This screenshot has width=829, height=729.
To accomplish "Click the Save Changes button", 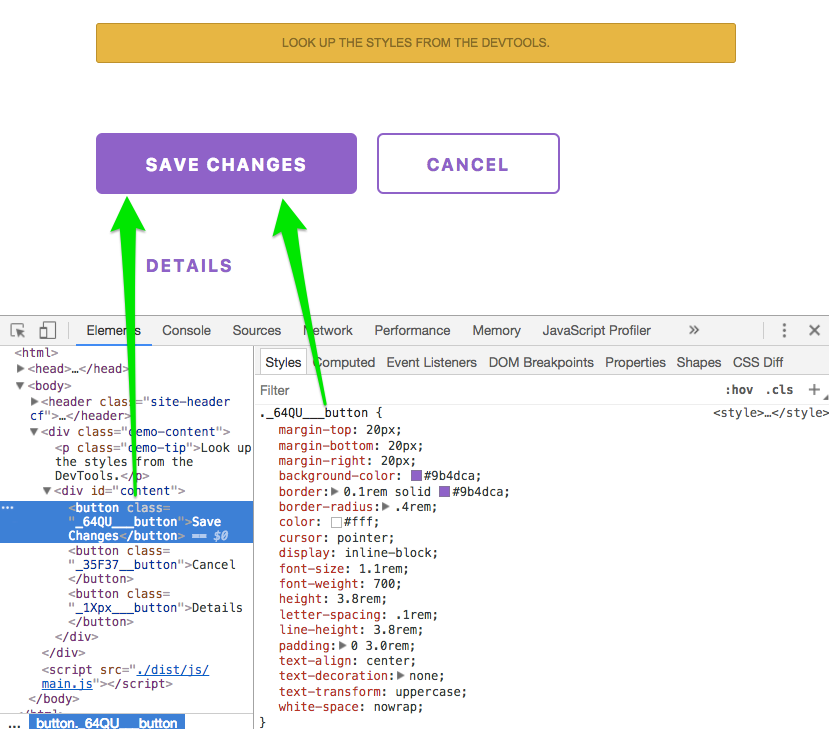I will click(226, 163).
